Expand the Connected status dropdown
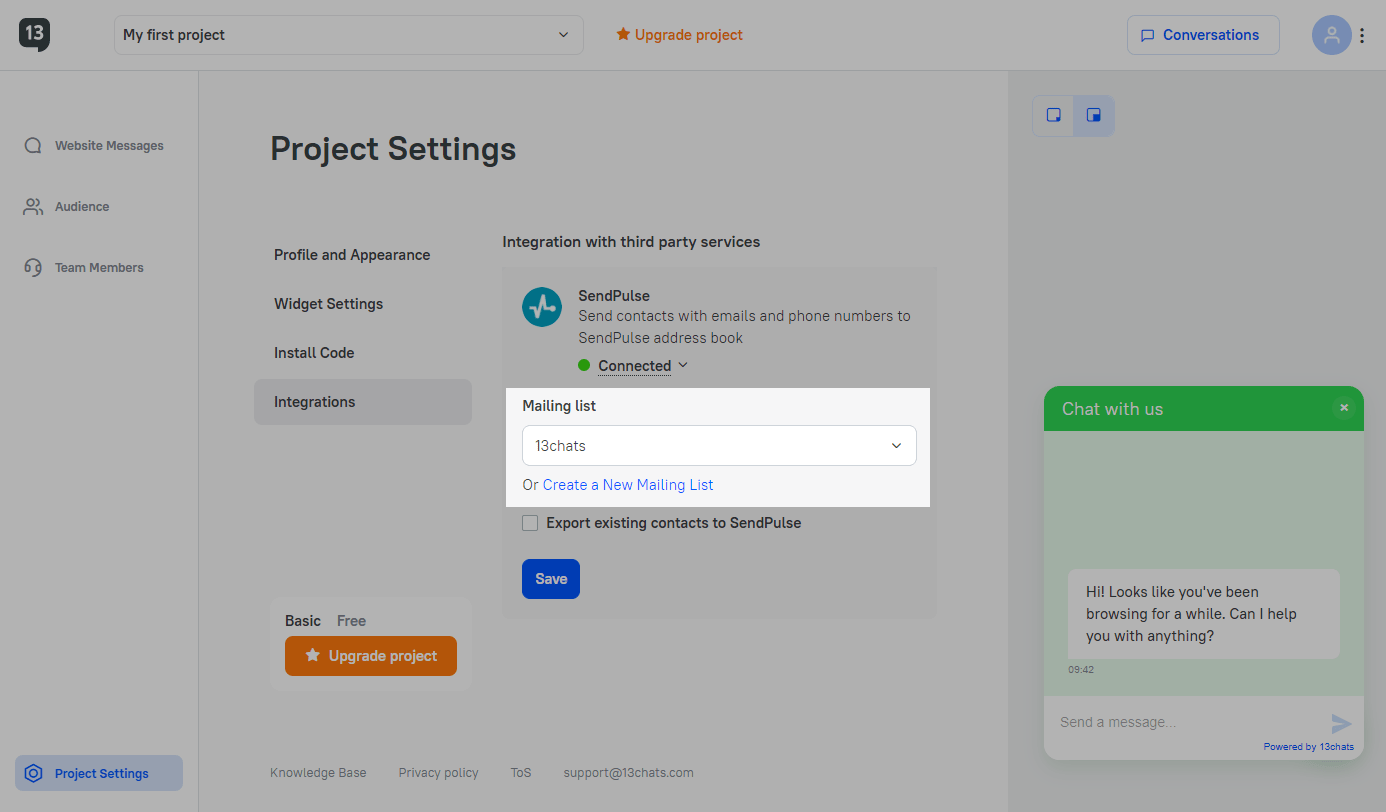 coord(643,366)
